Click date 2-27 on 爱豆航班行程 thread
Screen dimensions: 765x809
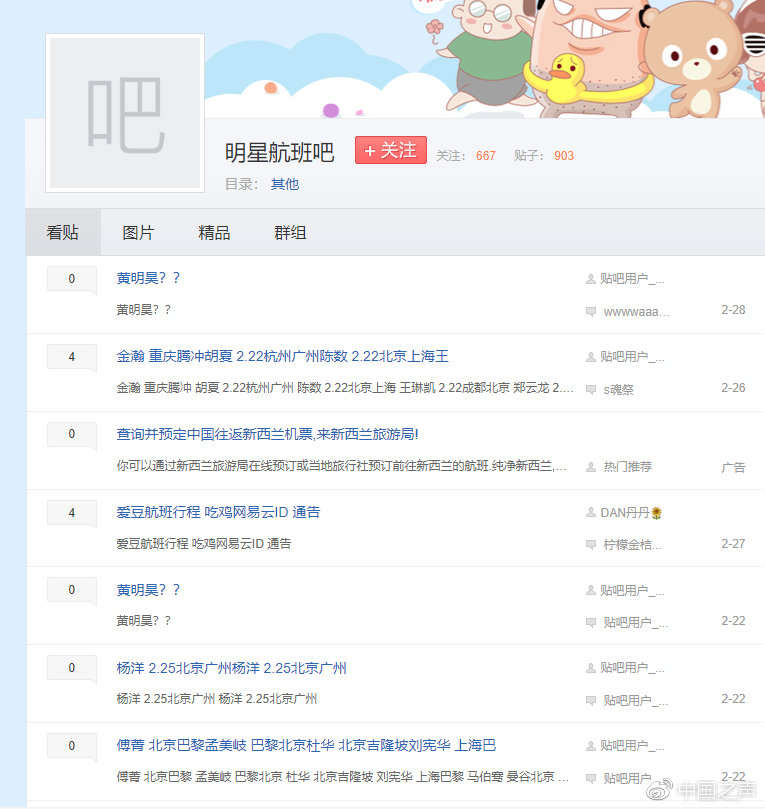[x=733, y=544]
